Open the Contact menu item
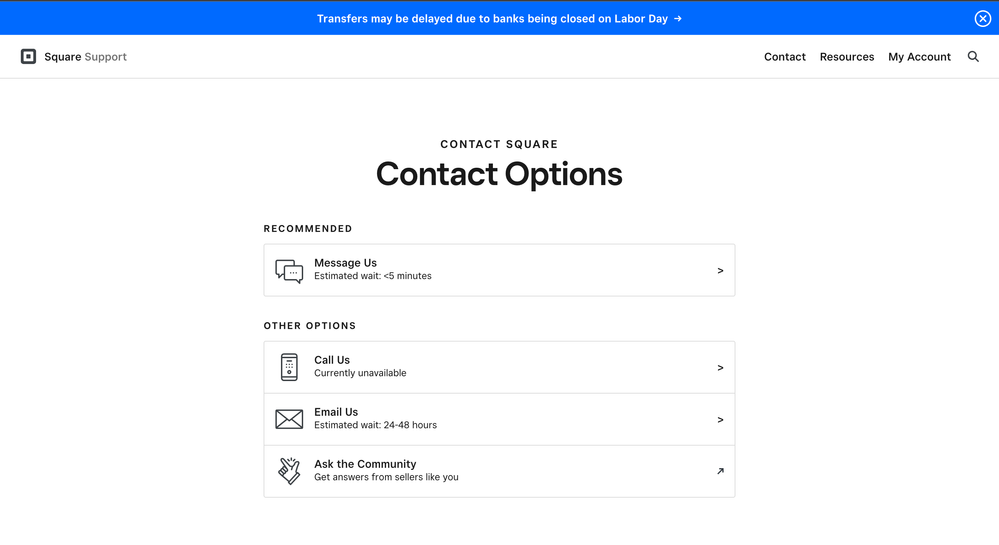 (785, 57)
